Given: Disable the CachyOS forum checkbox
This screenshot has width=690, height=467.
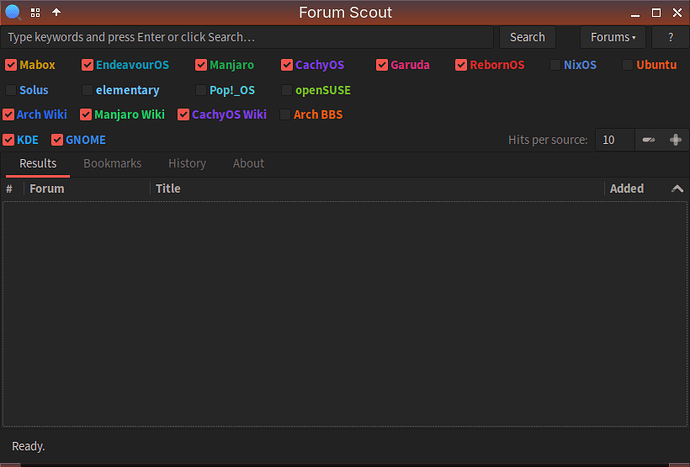Looking at the screenshot, I should (287, 65).
